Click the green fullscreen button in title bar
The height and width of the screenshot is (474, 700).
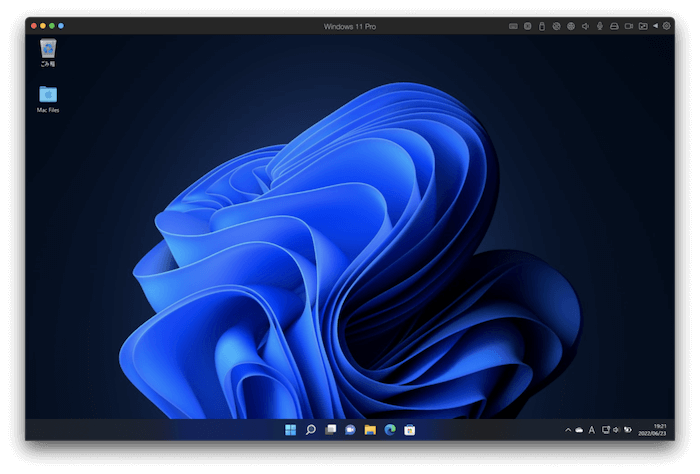[x=52, y=26]
